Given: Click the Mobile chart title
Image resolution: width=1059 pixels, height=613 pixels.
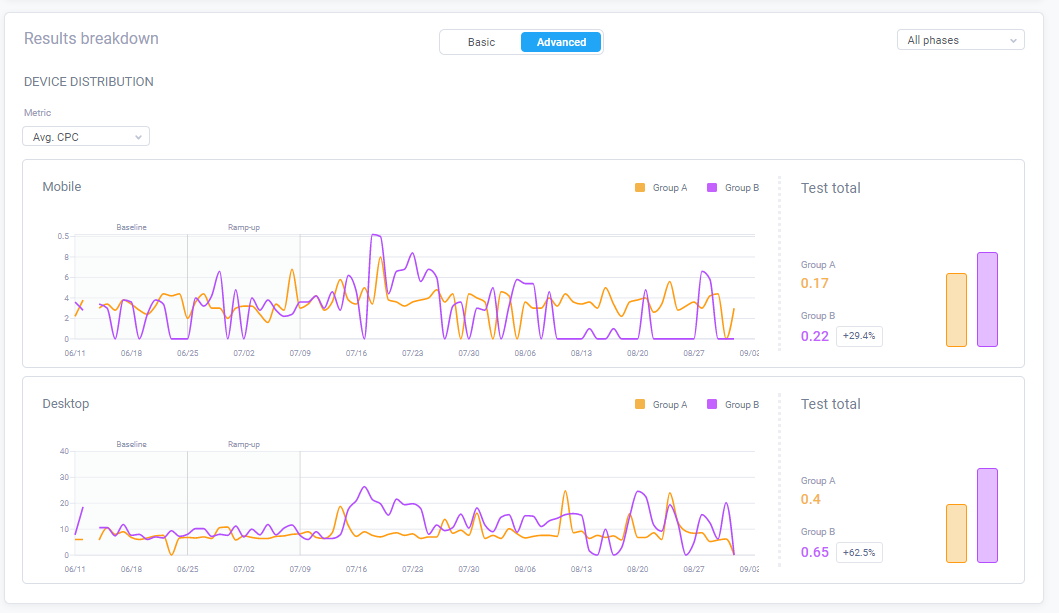Looking at the screenshot, I should point(61,187).
